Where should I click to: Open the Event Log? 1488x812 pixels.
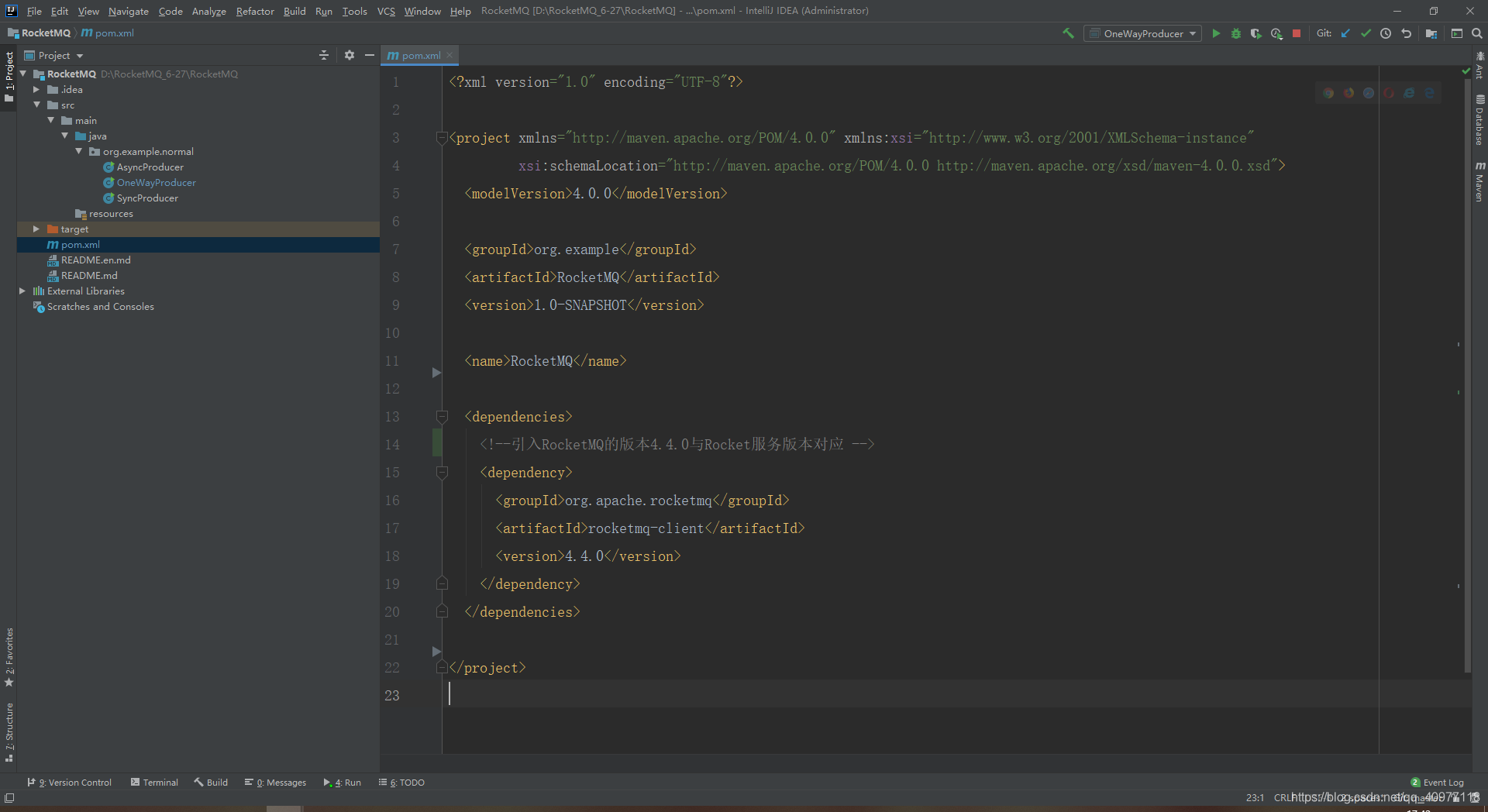tap(1438, 783)
